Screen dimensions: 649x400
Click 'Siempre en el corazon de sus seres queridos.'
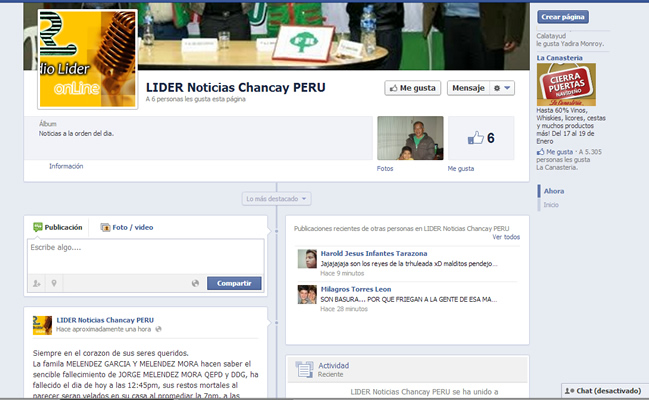click(111, 353)
